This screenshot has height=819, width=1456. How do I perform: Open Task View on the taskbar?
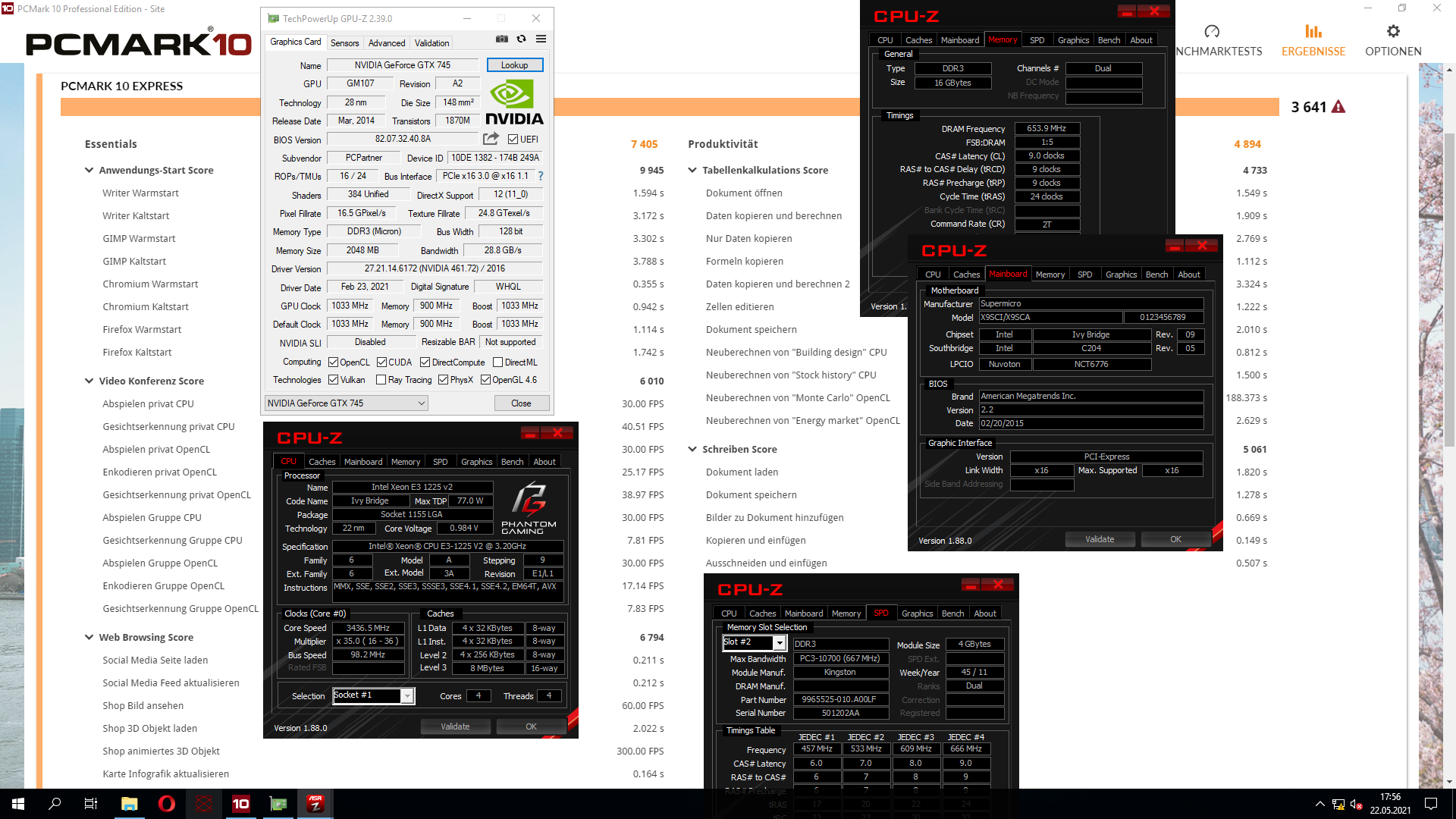pyautogui.click(x=91, y=804)
